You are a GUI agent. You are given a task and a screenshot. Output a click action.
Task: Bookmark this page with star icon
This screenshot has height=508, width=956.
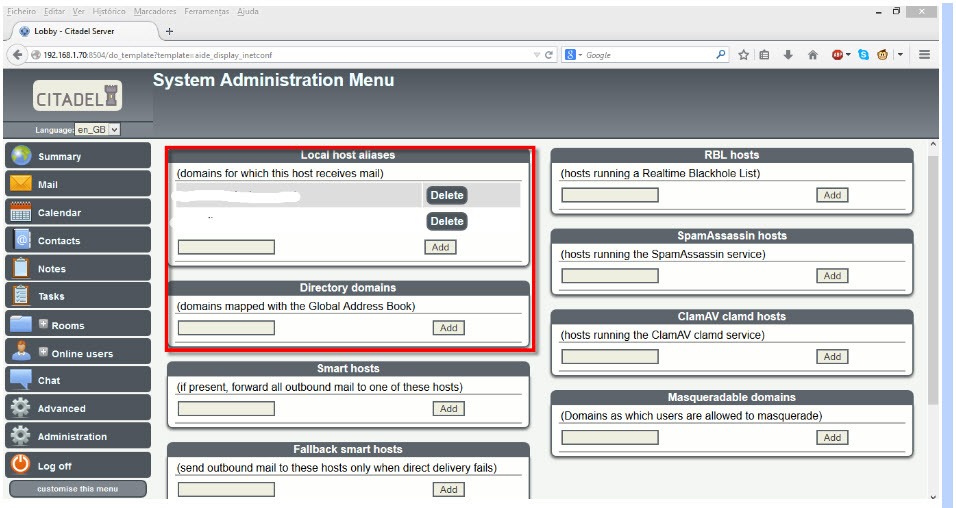point(744,55)
